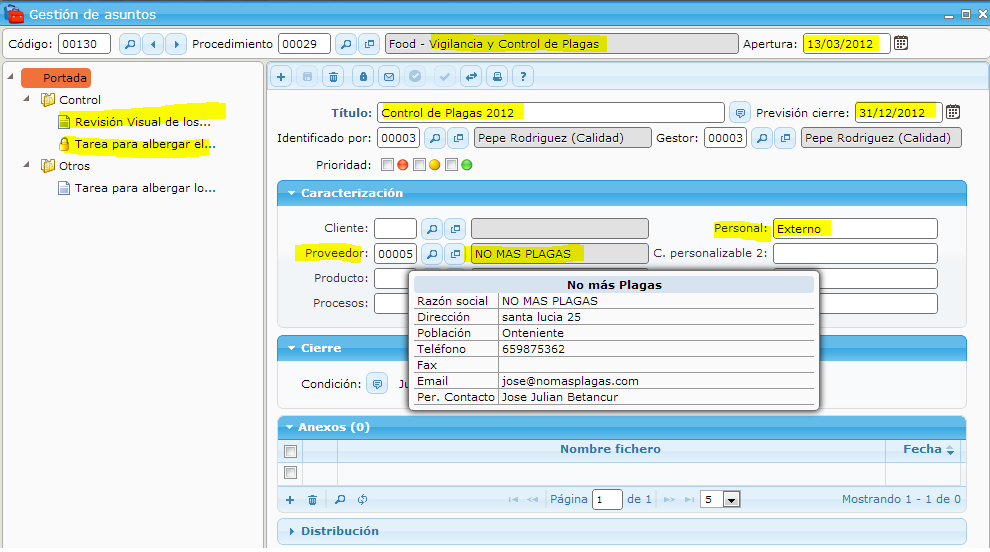Image resolution: width=990 pixels, height=552 pixels.
Task: Refresh the Anexos grid
Action: tap(362, 500)
